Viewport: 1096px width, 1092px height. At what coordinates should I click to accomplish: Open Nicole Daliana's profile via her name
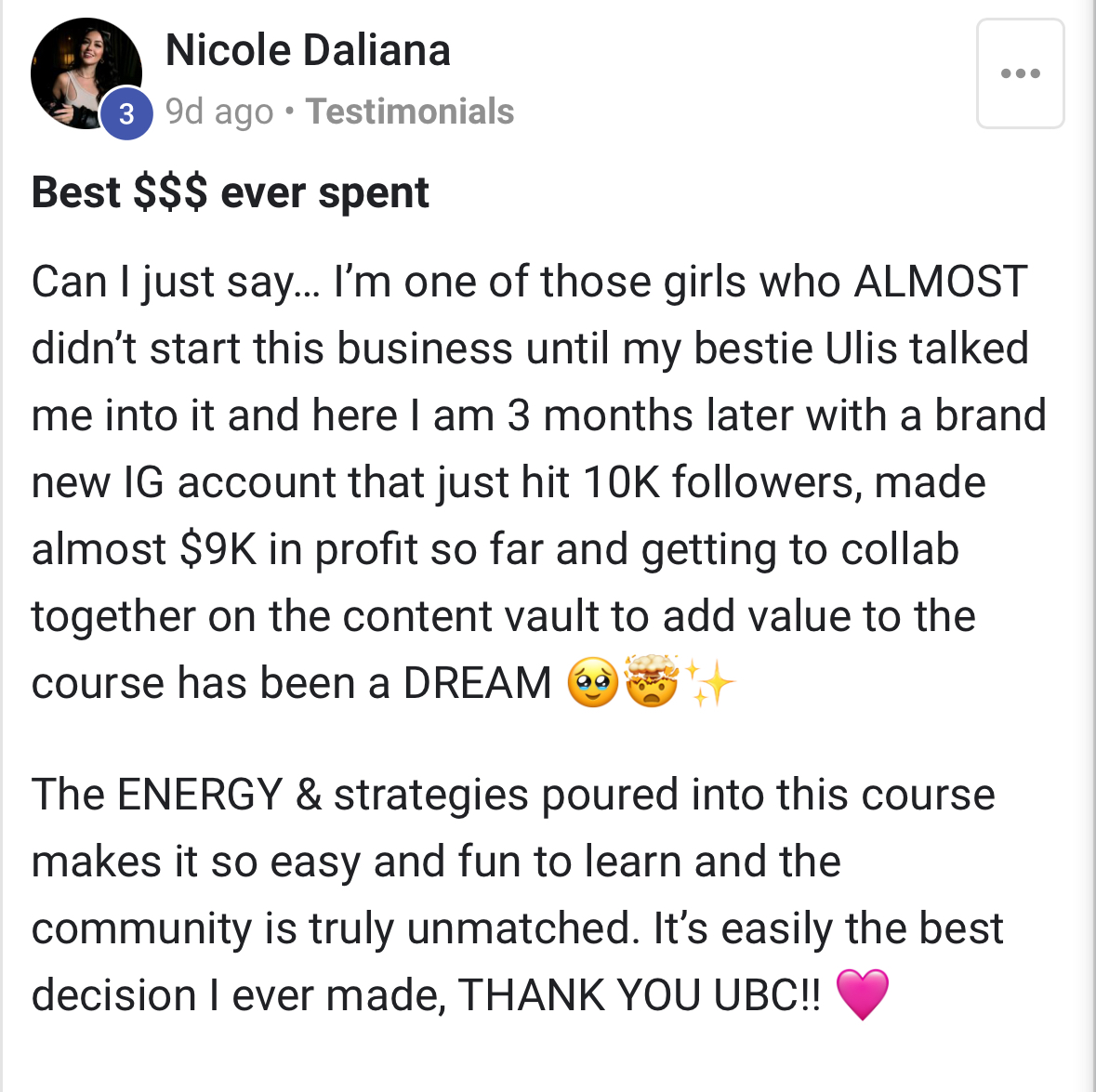click(x=308, y=50)
